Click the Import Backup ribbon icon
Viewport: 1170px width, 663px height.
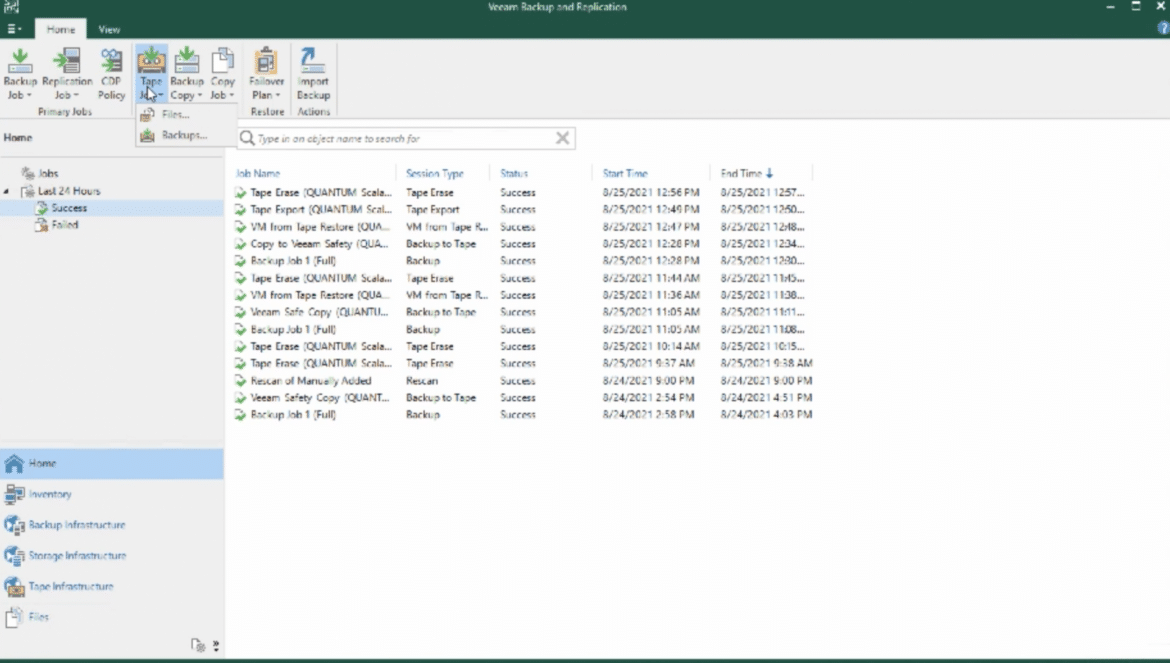[313, 60]
